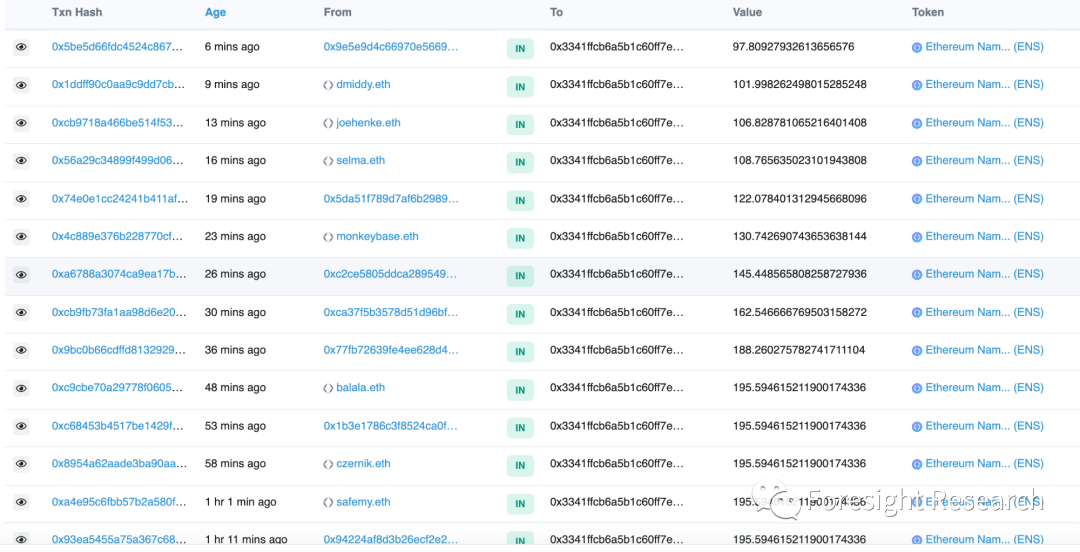Viewport: 1080px width, 552px height.
Task: Open transaction hash 0x5be5d66fdc4524c867
Action: 118,47
